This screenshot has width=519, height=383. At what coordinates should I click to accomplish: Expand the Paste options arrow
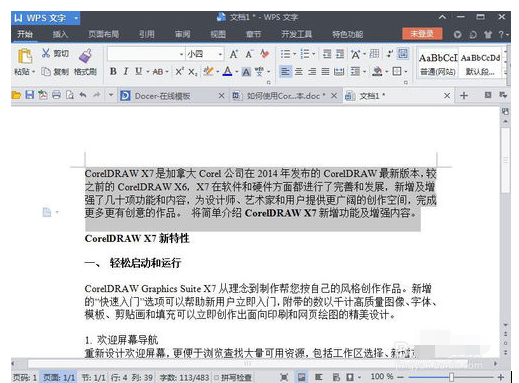[33, 72]
